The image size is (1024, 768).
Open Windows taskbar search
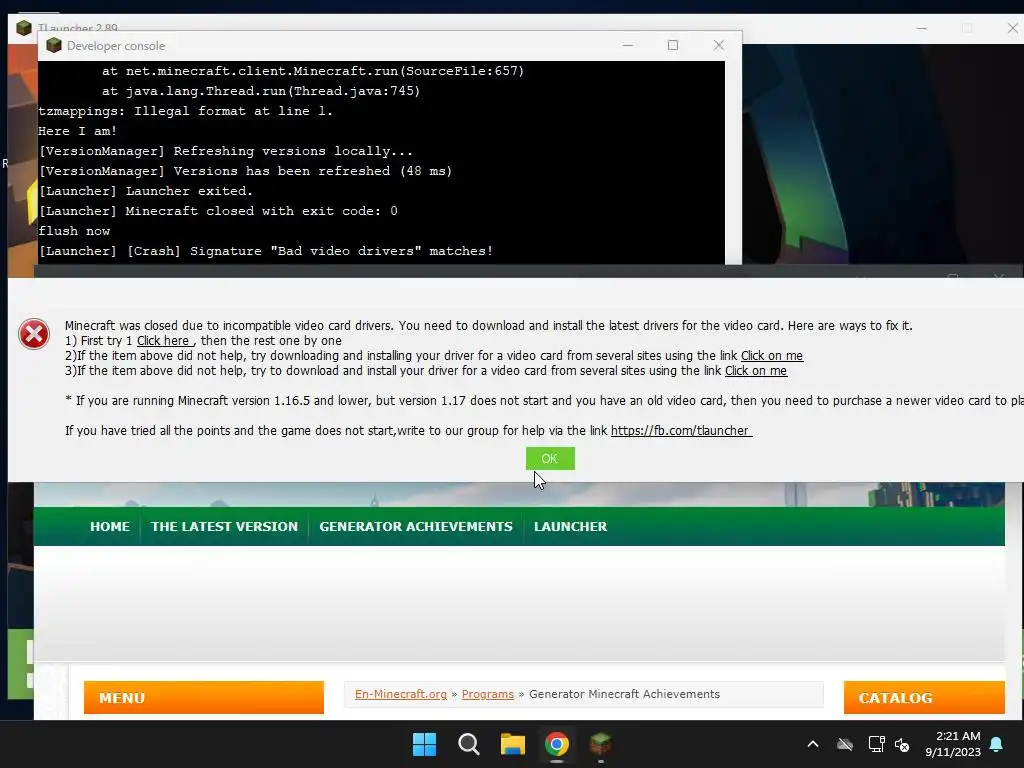pyautogui.click(x=468, y=744)
